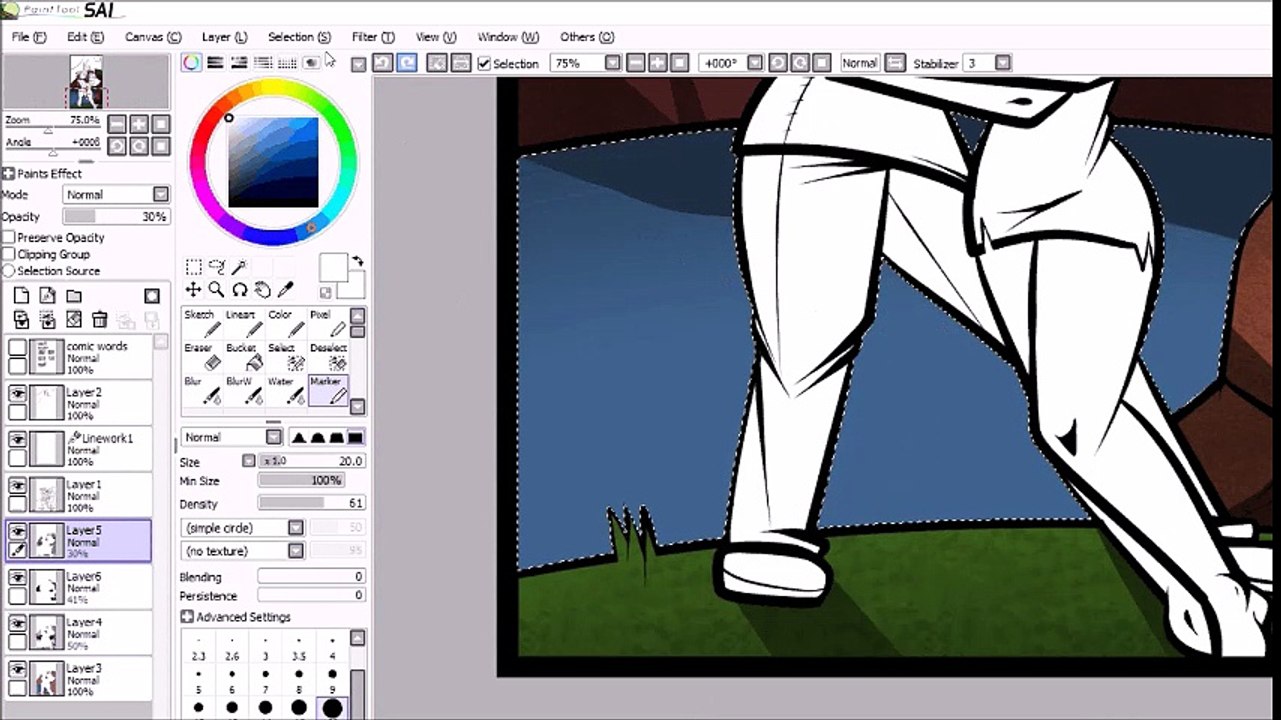The height and width of the screenshot is (720, 1281).
Task: Open the Filter menu
Action: click(x=373, y=37)
